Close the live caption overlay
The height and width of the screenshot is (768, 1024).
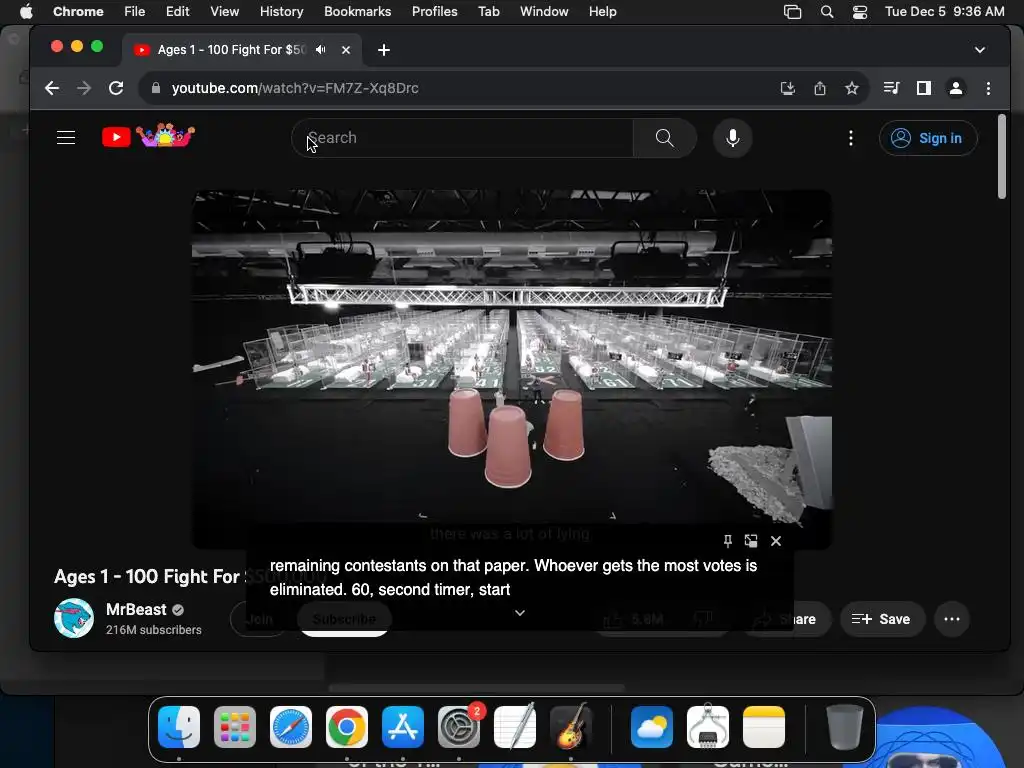click(x=776, y=541)
